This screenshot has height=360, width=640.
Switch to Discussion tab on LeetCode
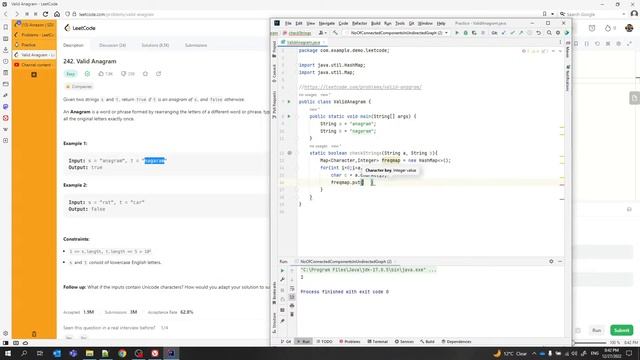tap(112, 45)
